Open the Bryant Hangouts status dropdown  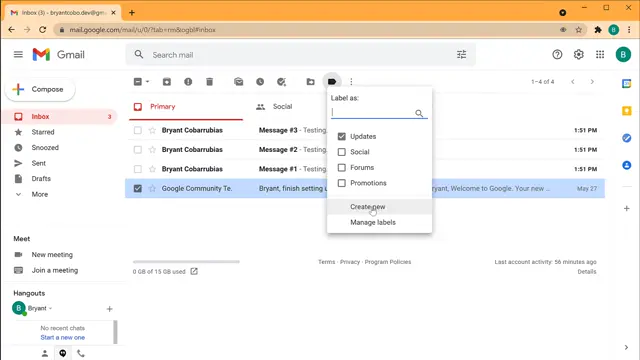(x=50, y=309)
